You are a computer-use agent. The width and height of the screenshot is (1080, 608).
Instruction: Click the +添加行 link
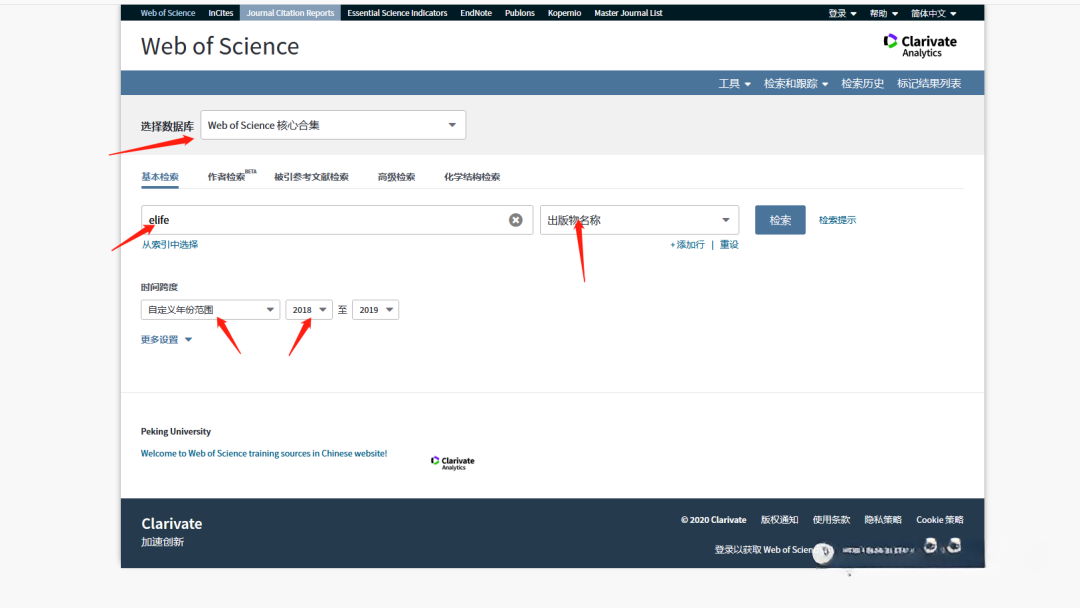tap(687, 244)
